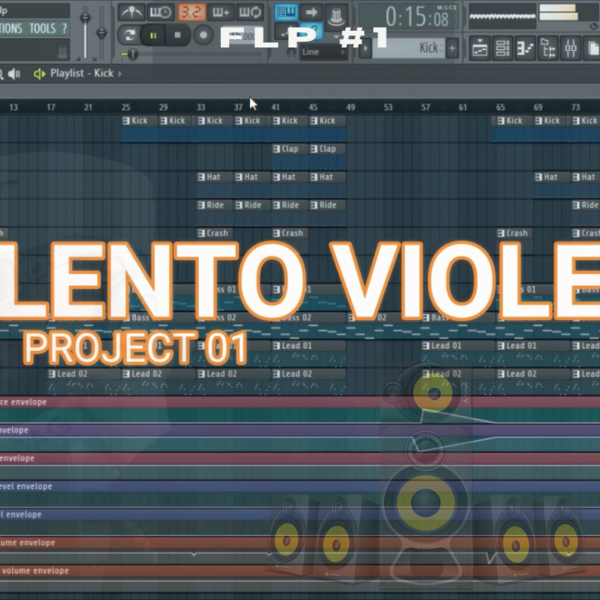The width and height of the screenshot is (600, 600).
Task: Switch pattern/song mode button
Action: 129,36
